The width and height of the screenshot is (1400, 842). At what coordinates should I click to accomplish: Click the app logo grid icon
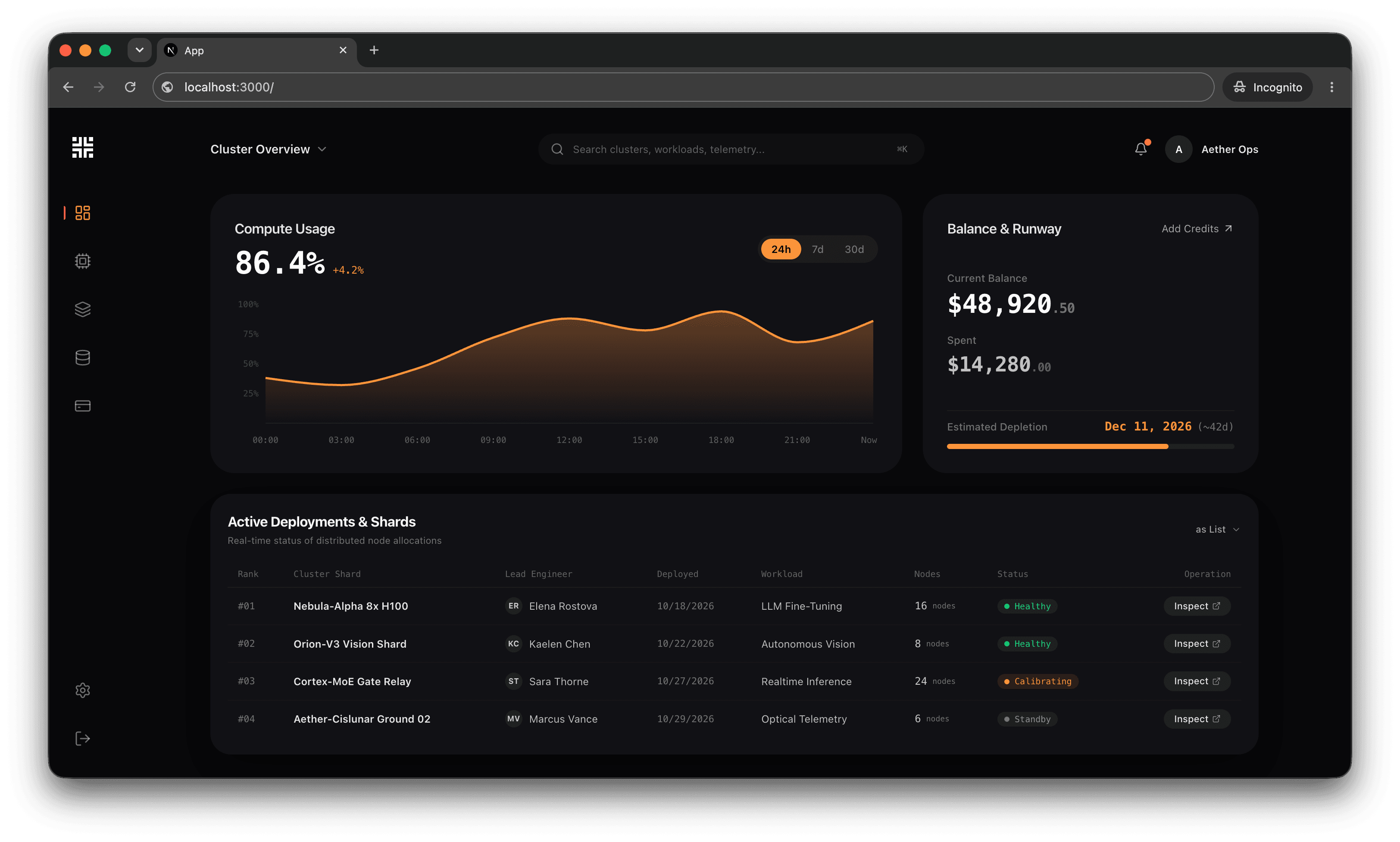click(x=83, y=147)
